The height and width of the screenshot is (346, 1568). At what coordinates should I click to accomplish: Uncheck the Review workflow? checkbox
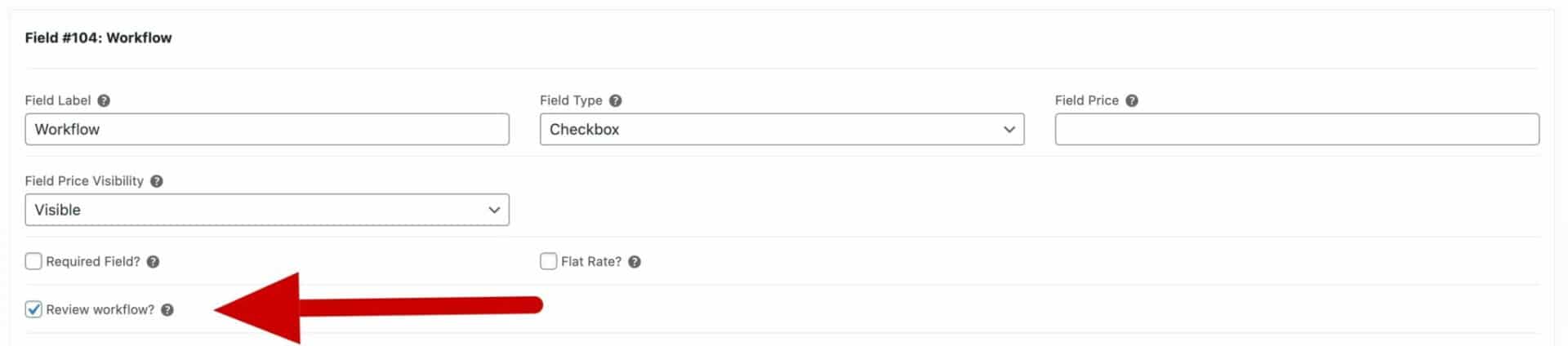(x=33, y=309)
